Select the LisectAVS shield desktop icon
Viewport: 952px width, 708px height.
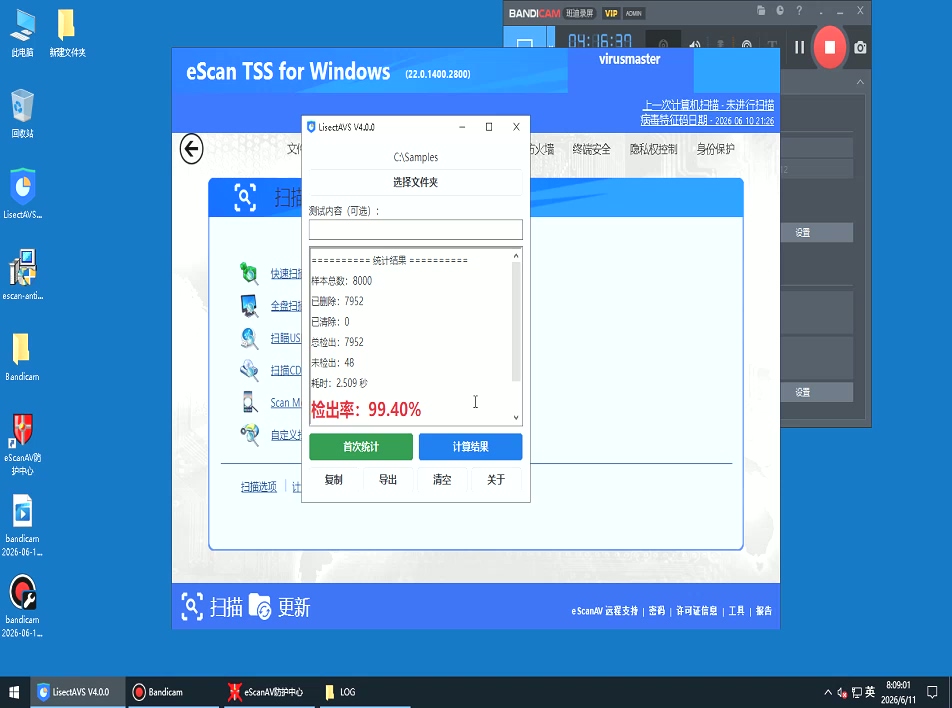[x=22, y=194]
